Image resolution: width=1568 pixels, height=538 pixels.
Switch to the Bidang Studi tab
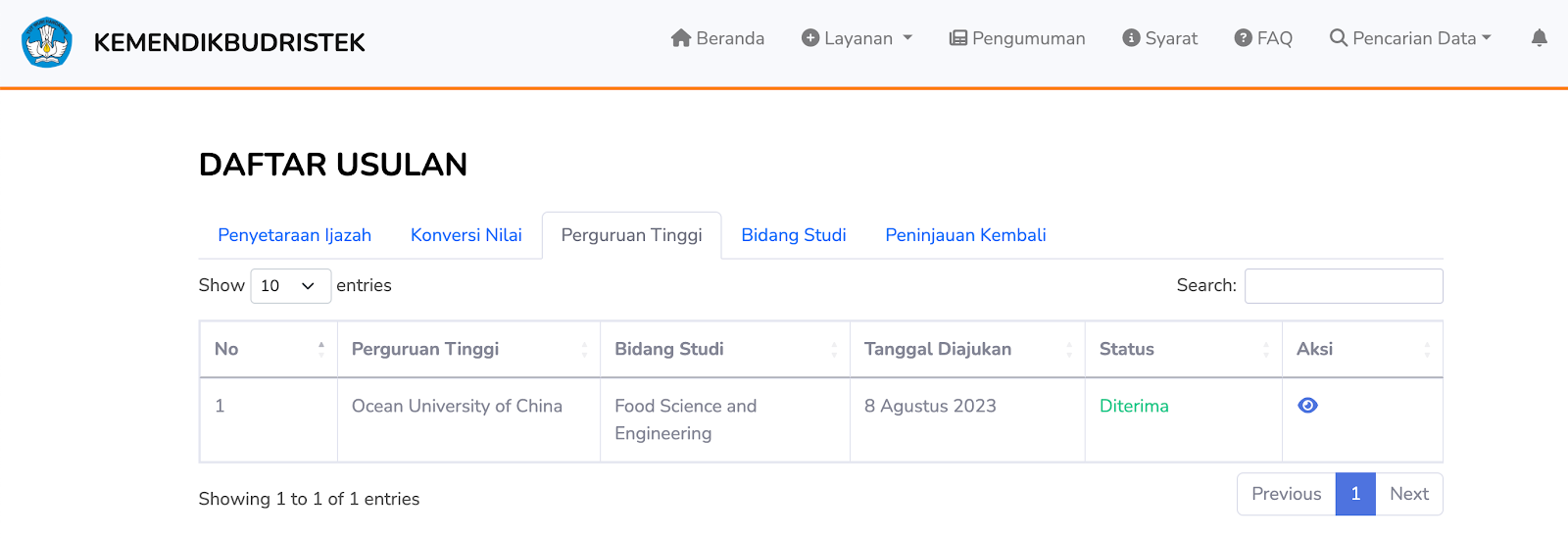click(x=793, y=235)
